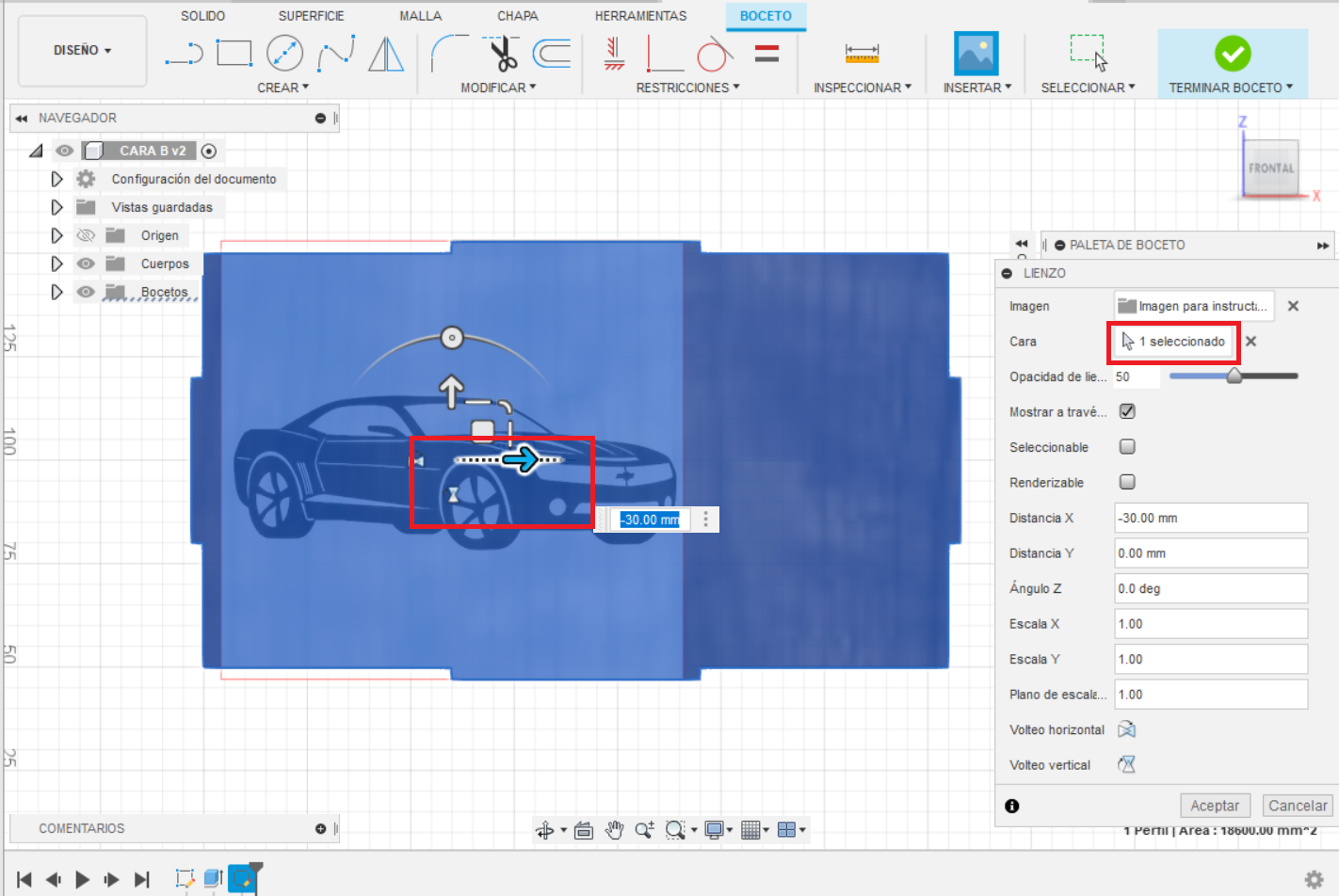Open the CREAR dropdown menu

(283, 88)
